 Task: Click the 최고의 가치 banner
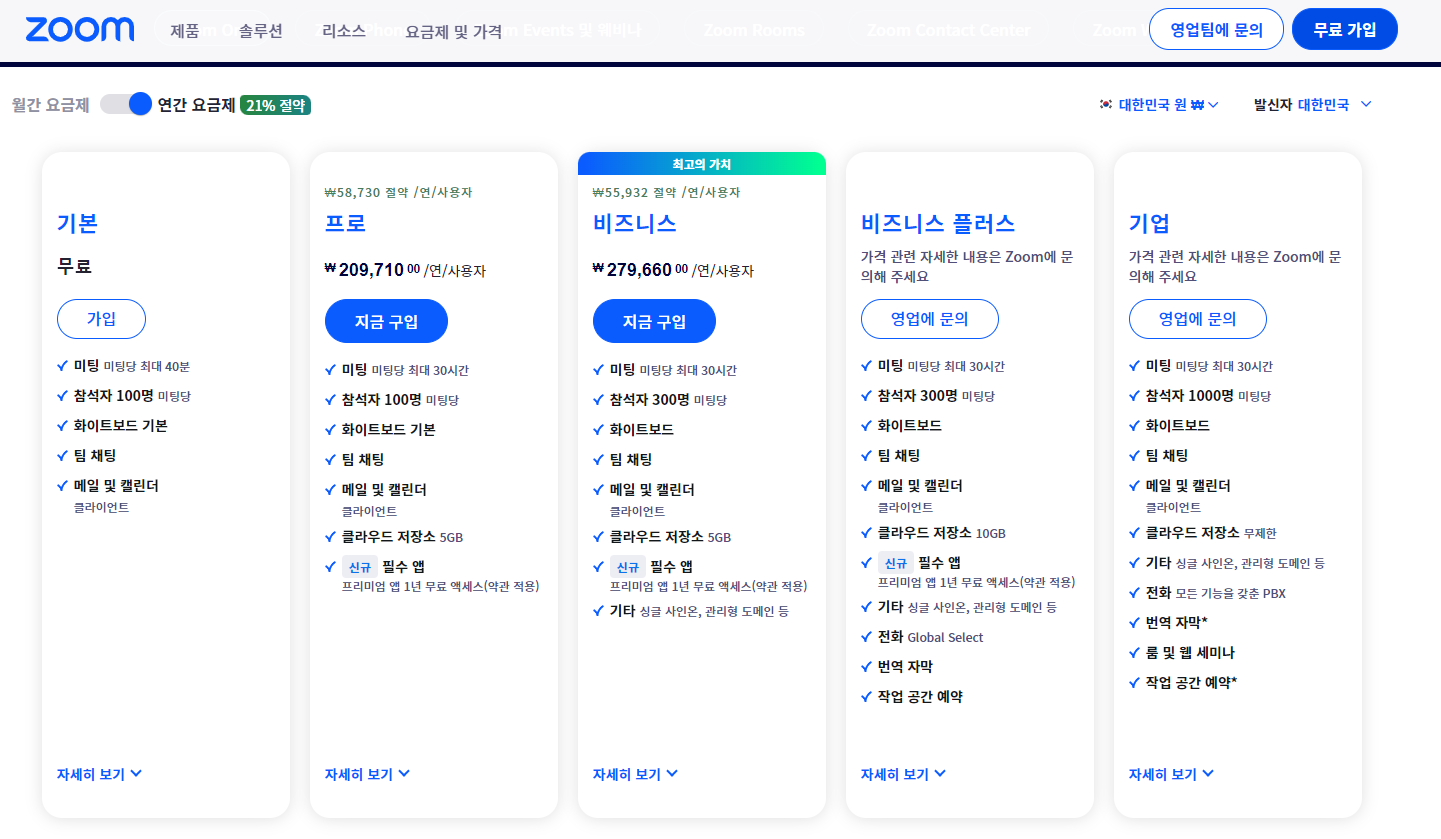702,164
